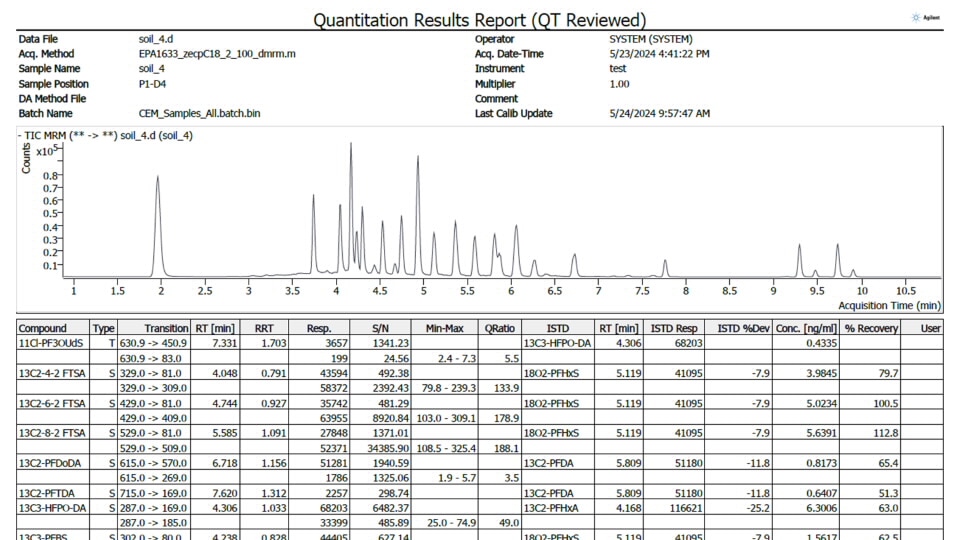Click the Acquisition Time axis label
The width and height of the screenshot is (960, 540).
pos(889,305)
